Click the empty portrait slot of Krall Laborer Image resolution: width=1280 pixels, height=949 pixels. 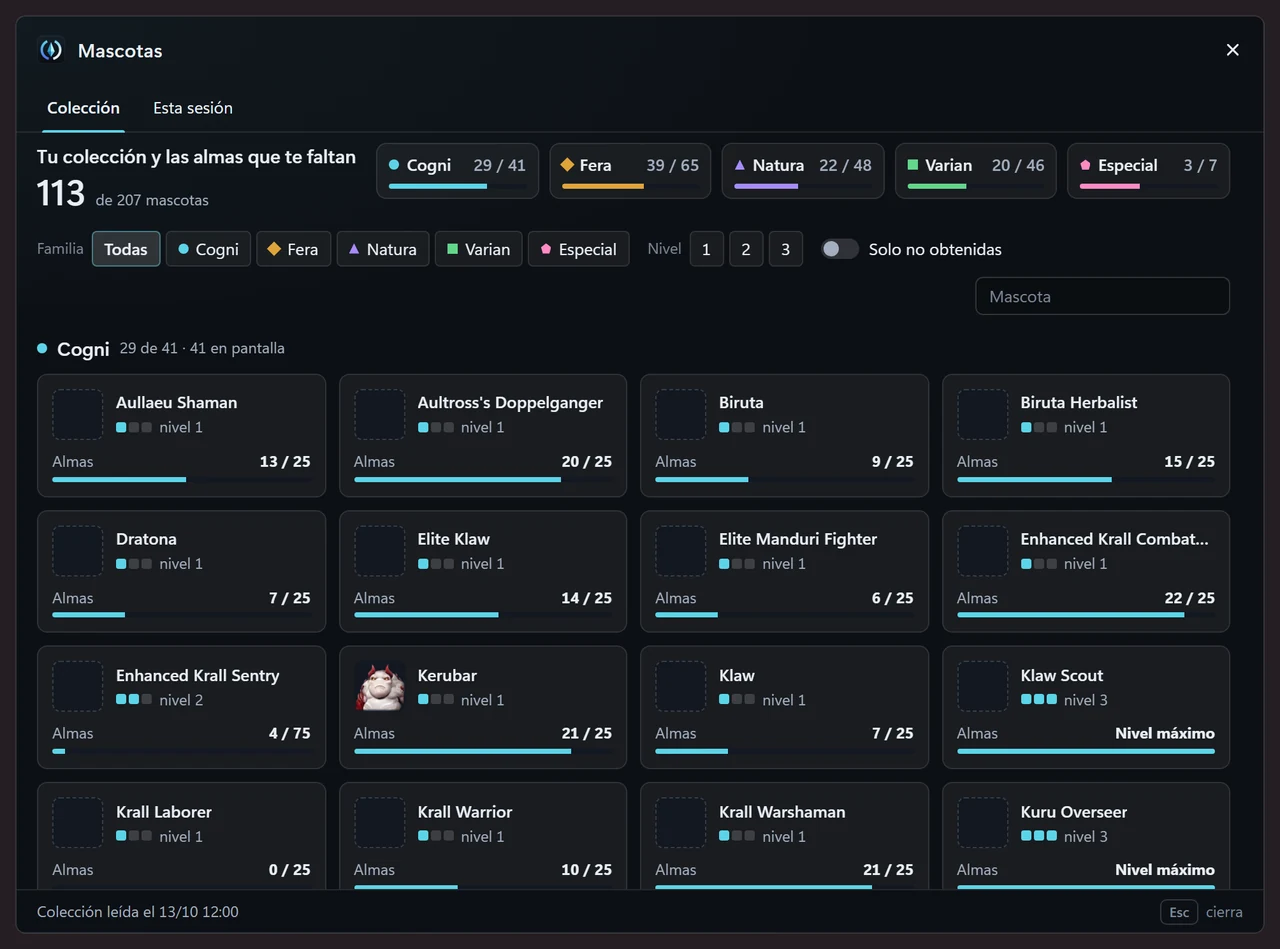click(x=78, y=823)
